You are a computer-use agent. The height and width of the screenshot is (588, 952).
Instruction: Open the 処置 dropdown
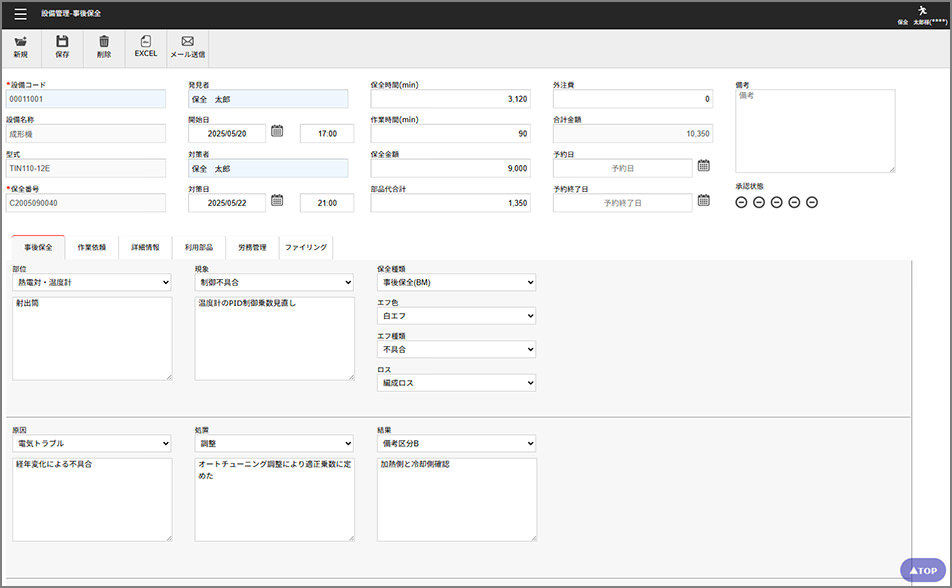pos(274,443)
